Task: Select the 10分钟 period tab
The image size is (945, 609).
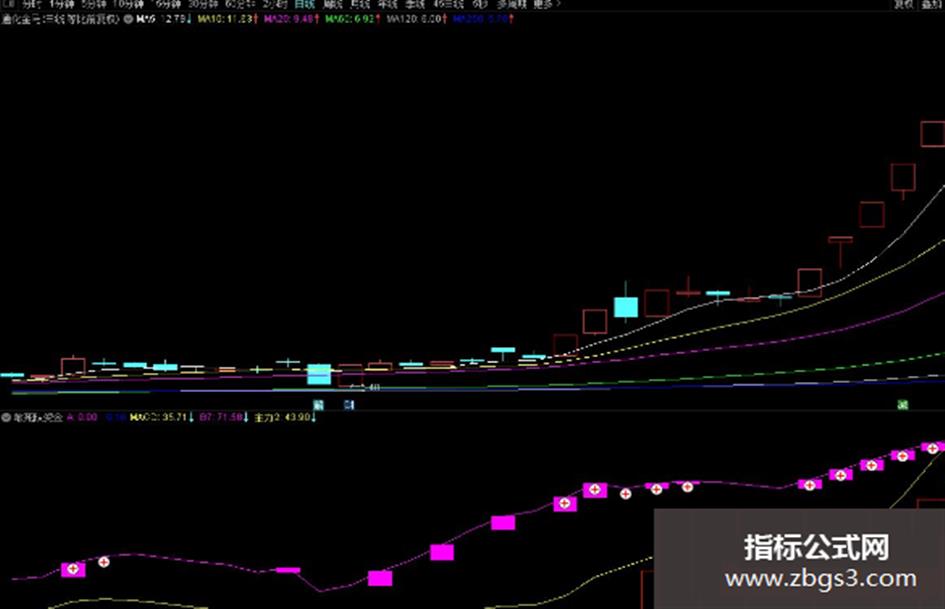Action: (128, 4)
